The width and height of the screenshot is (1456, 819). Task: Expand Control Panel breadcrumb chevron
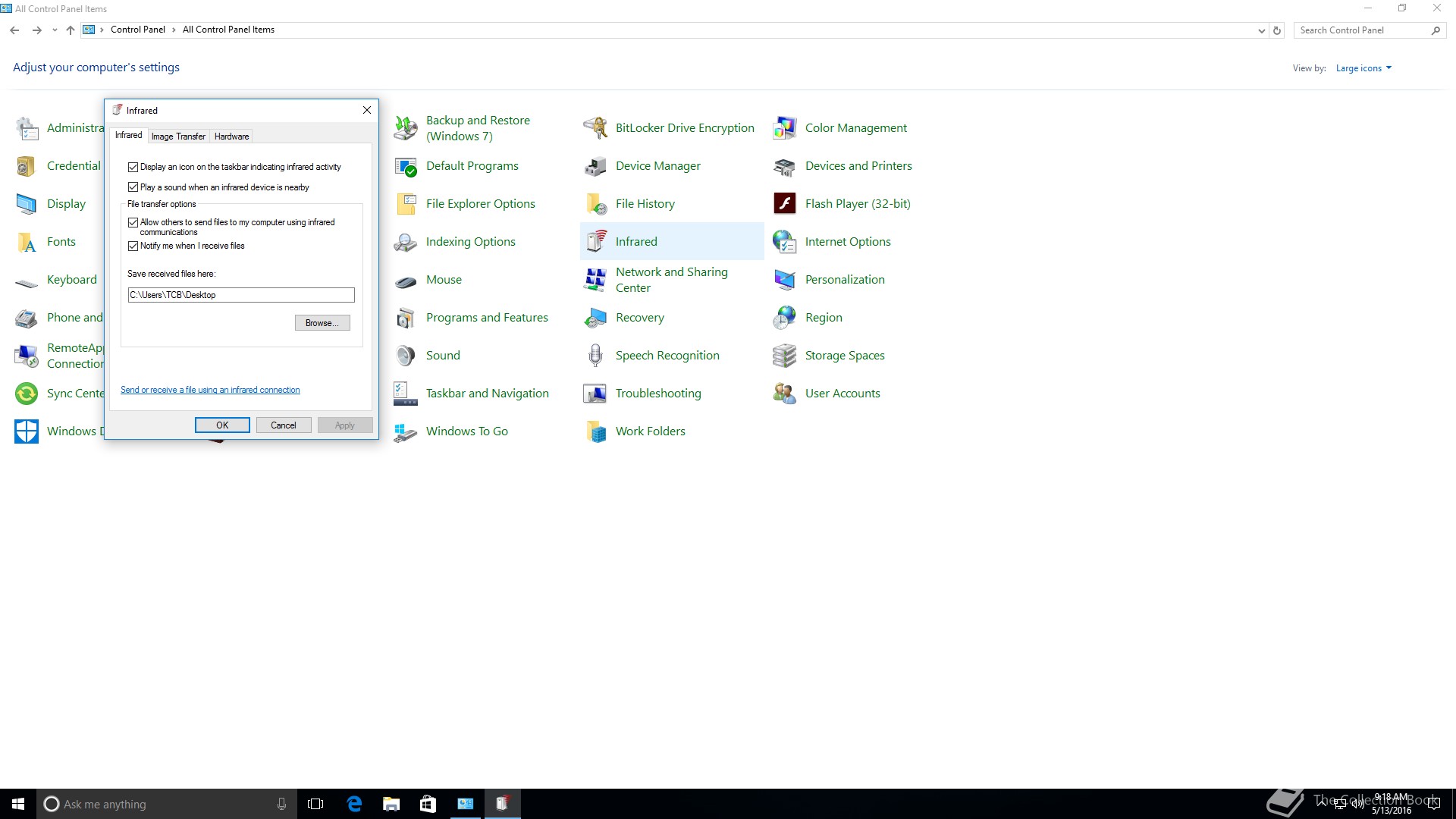click(174, 30)
